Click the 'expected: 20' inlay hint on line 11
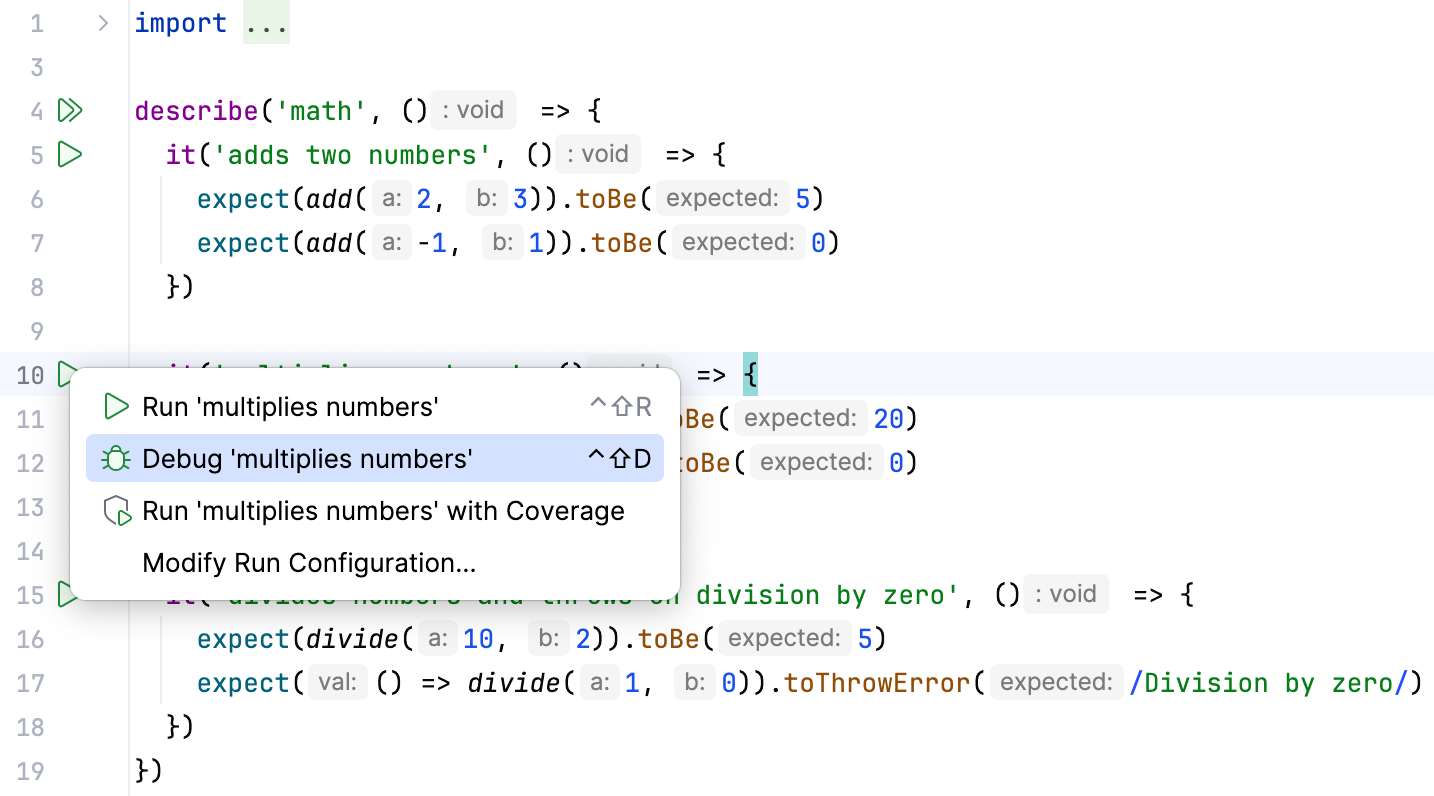This screenshot has width=1434, height=796. click(x=800, y=418)
